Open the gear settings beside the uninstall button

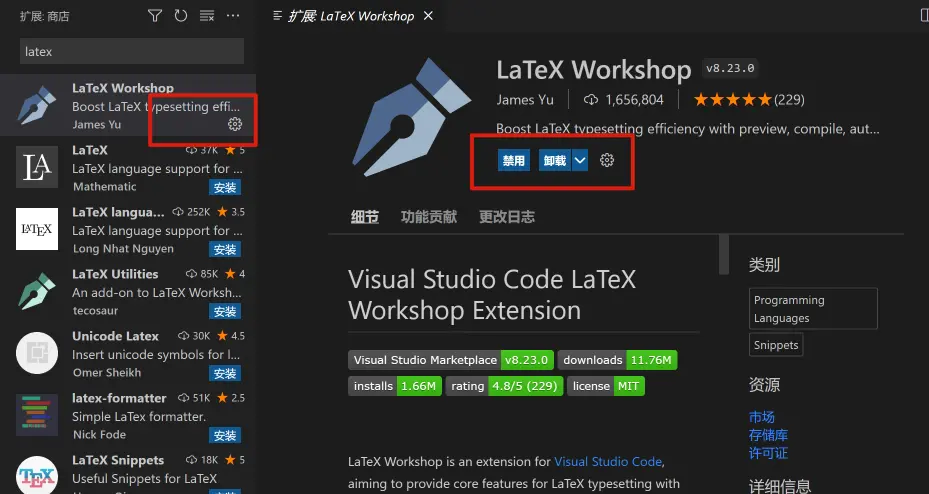click(607, 160)
